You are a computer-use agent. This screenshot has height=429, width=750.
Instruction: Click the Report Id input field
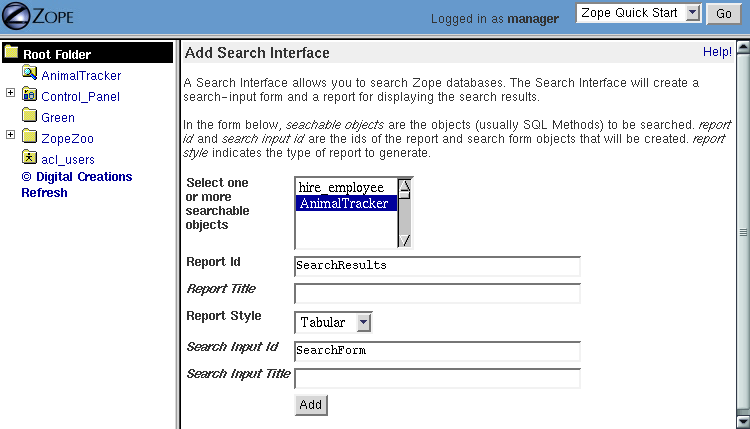pyautogui.click(x=437, y=266)
